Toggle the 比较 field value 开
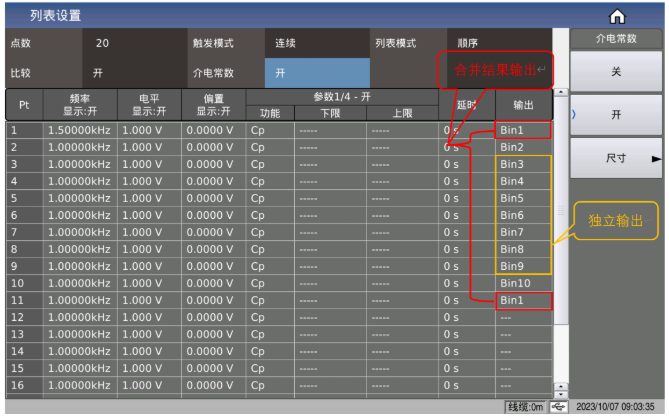669x419 pixels. pos(134,73)
